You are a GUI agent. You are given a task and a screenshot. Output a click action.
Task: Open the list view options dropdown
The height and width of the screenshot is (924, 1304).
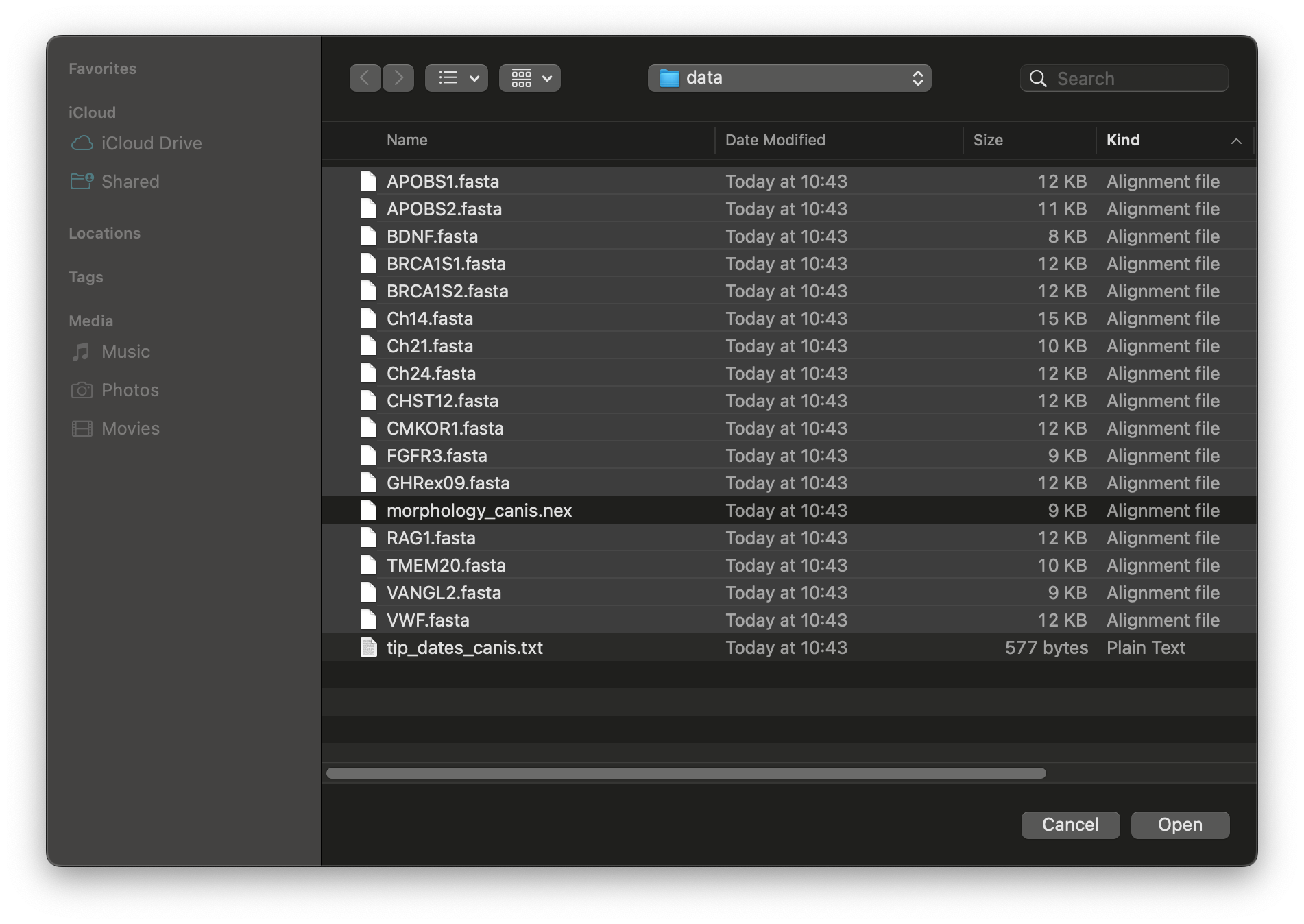click(457, 78)
